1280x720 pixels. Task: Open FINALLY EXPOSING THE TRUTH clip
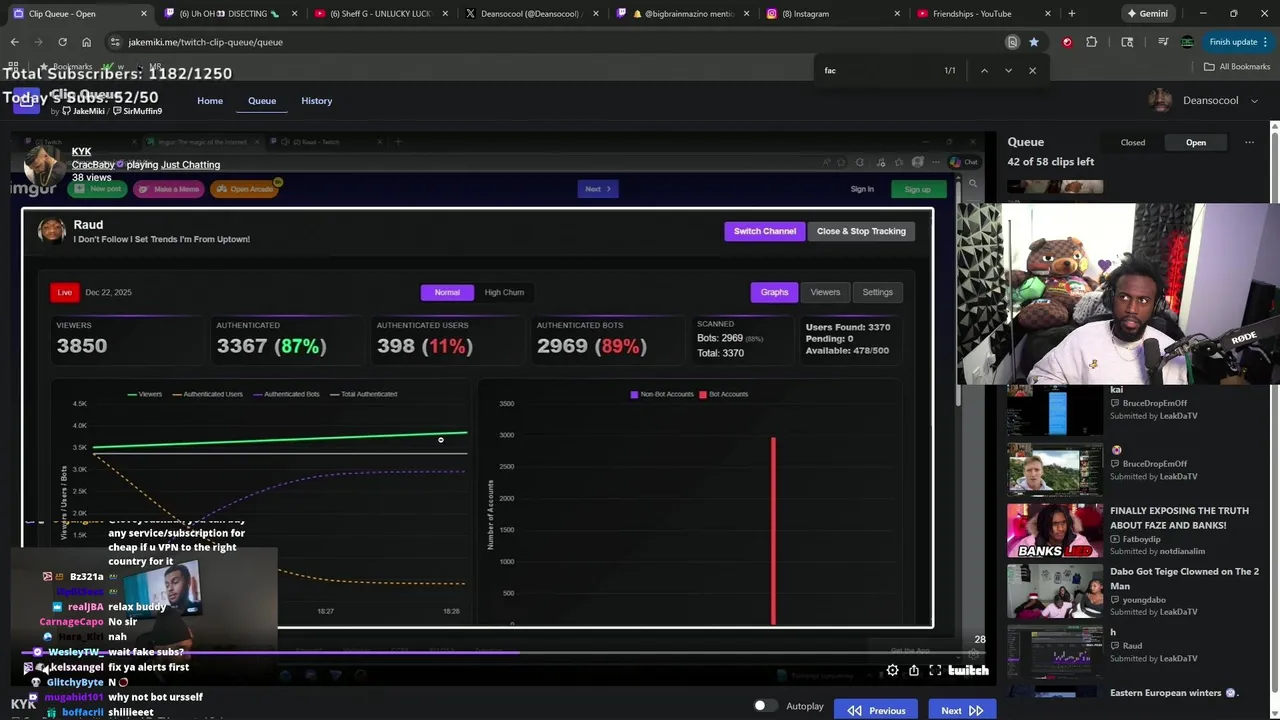(1179, 518)
